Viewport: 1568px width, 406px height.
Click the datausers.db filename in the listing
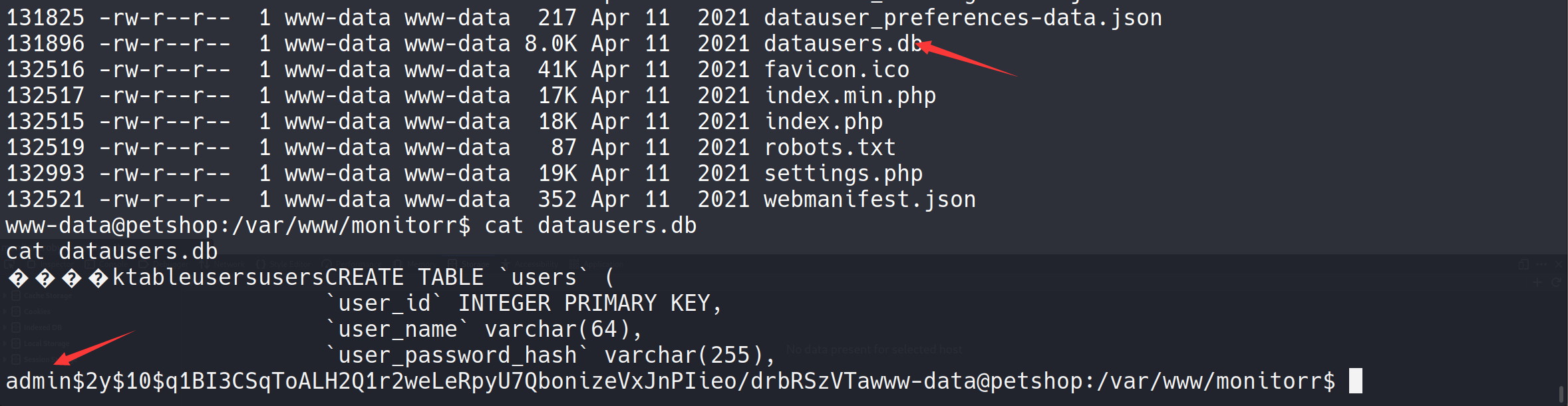click(x=842, y=44)
